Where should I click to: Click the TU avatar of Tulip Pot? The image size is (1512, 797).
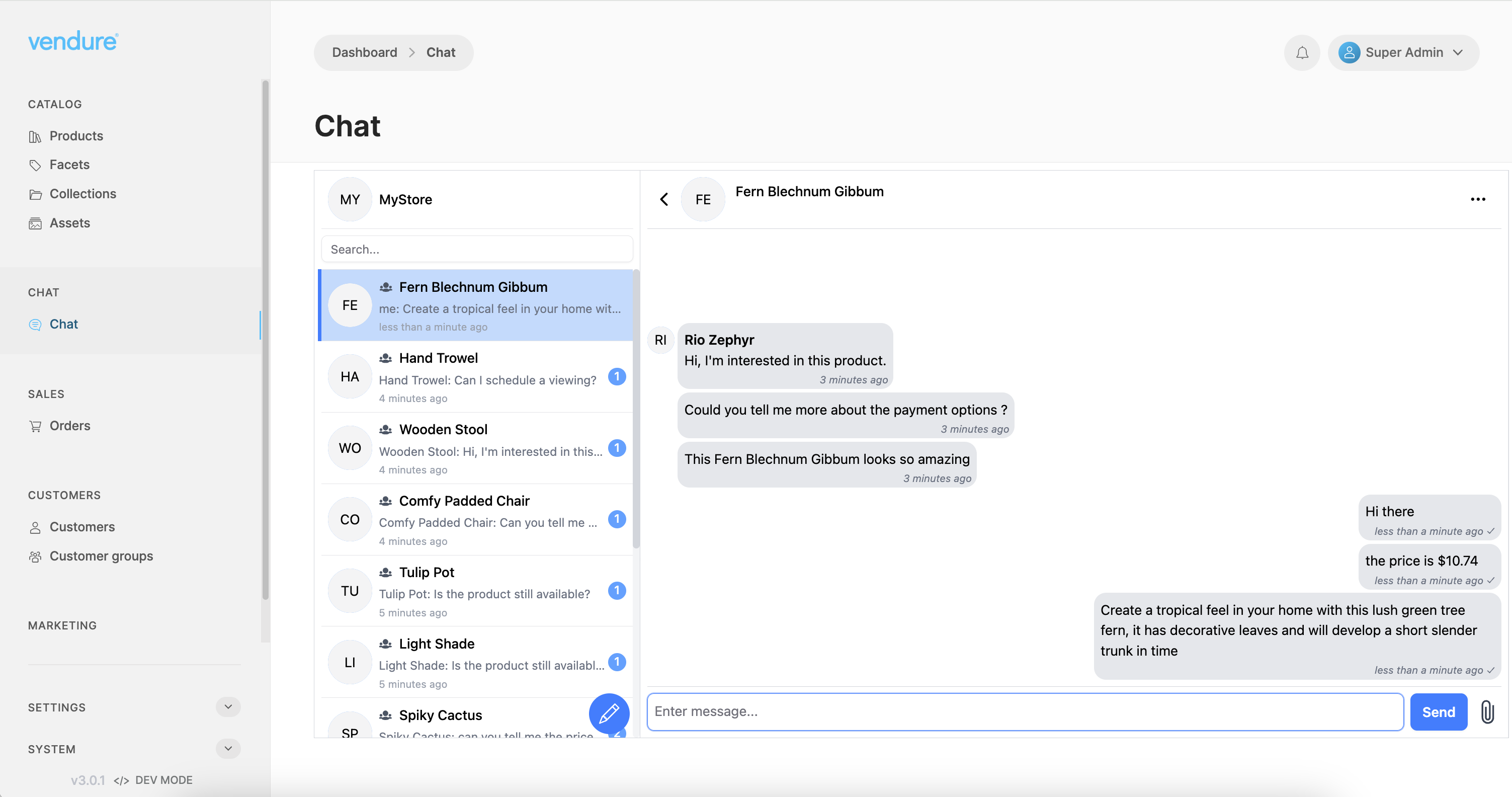click(x=350, y=591)
